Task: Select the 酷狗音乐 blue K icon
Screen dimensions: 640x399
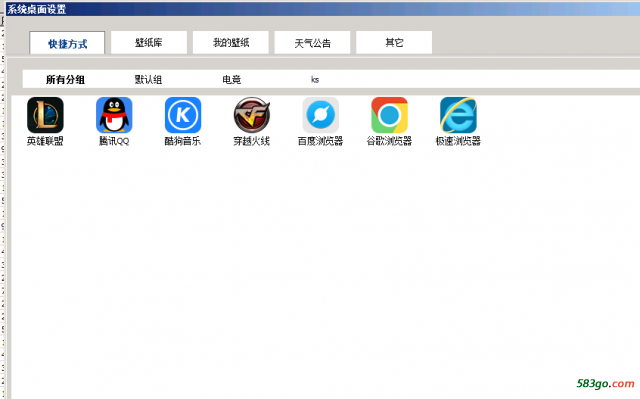Action: (x=183, y=115)
